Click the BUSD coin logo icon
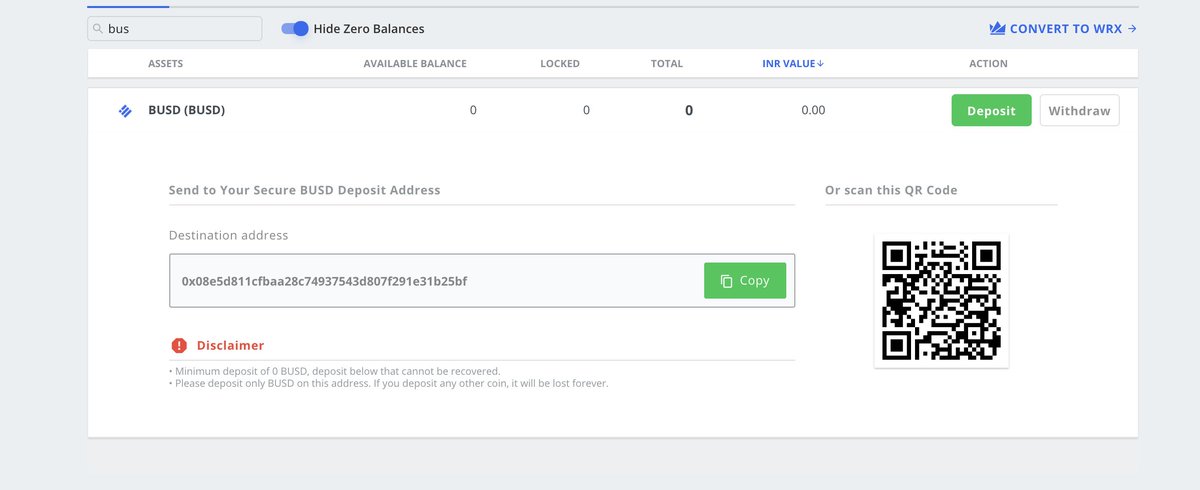The image size is (1200, 490). point(125,111)
